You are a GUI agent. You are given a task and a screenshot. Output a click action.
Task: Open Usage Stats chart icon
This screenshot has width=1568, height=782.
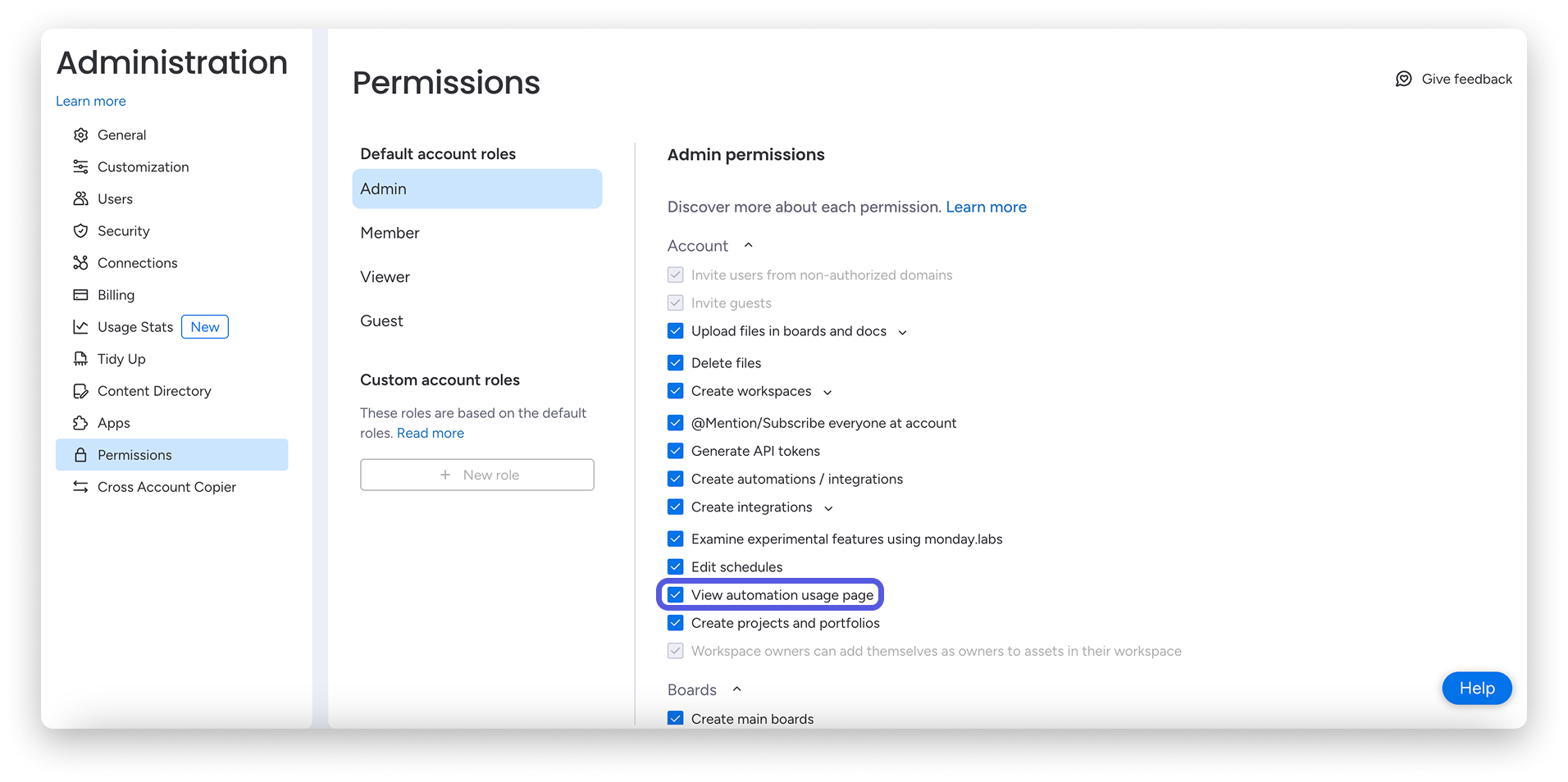click(x=80, y=327)
